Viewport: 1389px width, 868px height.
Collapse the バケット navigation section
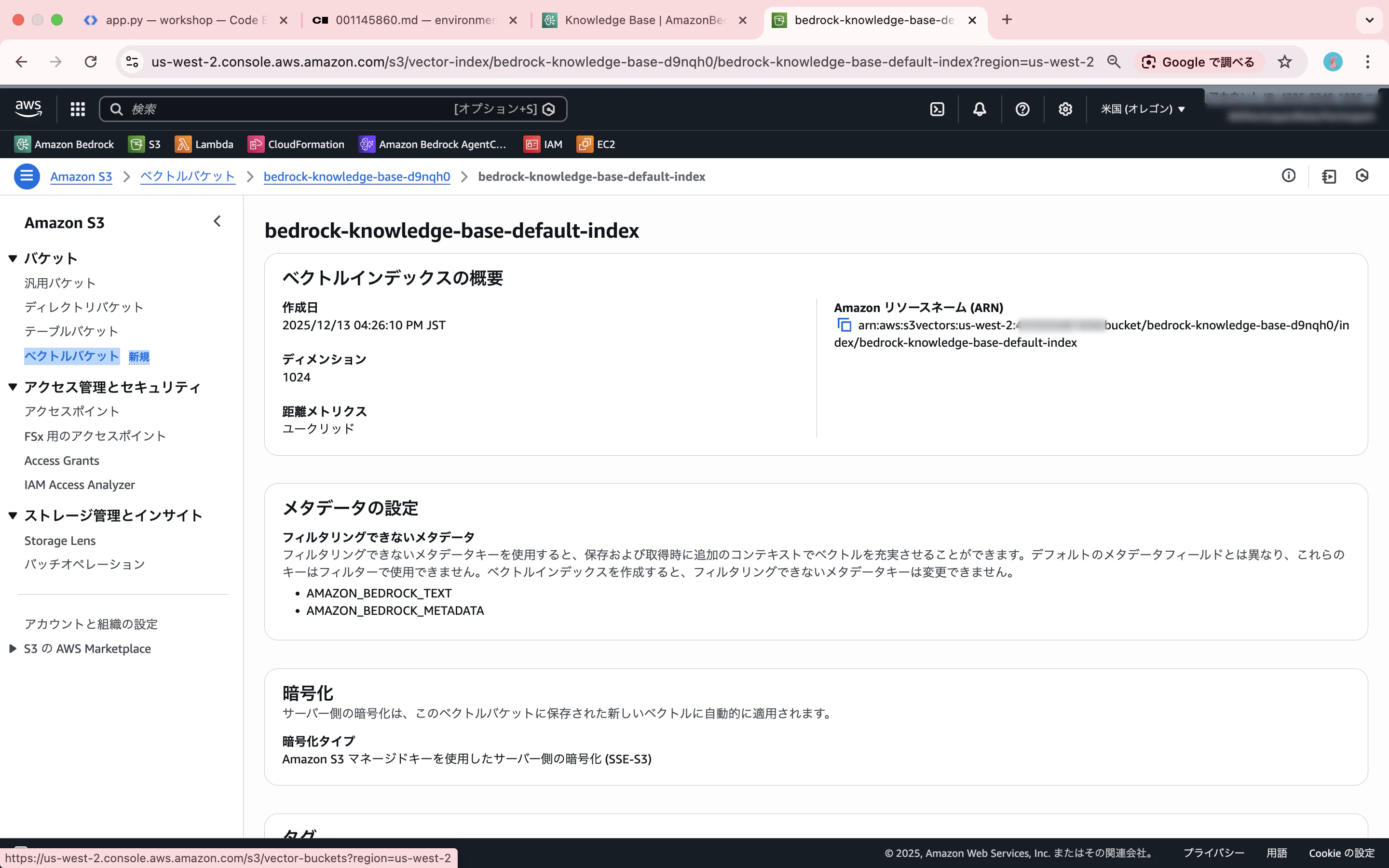click(x=13, y=258)
